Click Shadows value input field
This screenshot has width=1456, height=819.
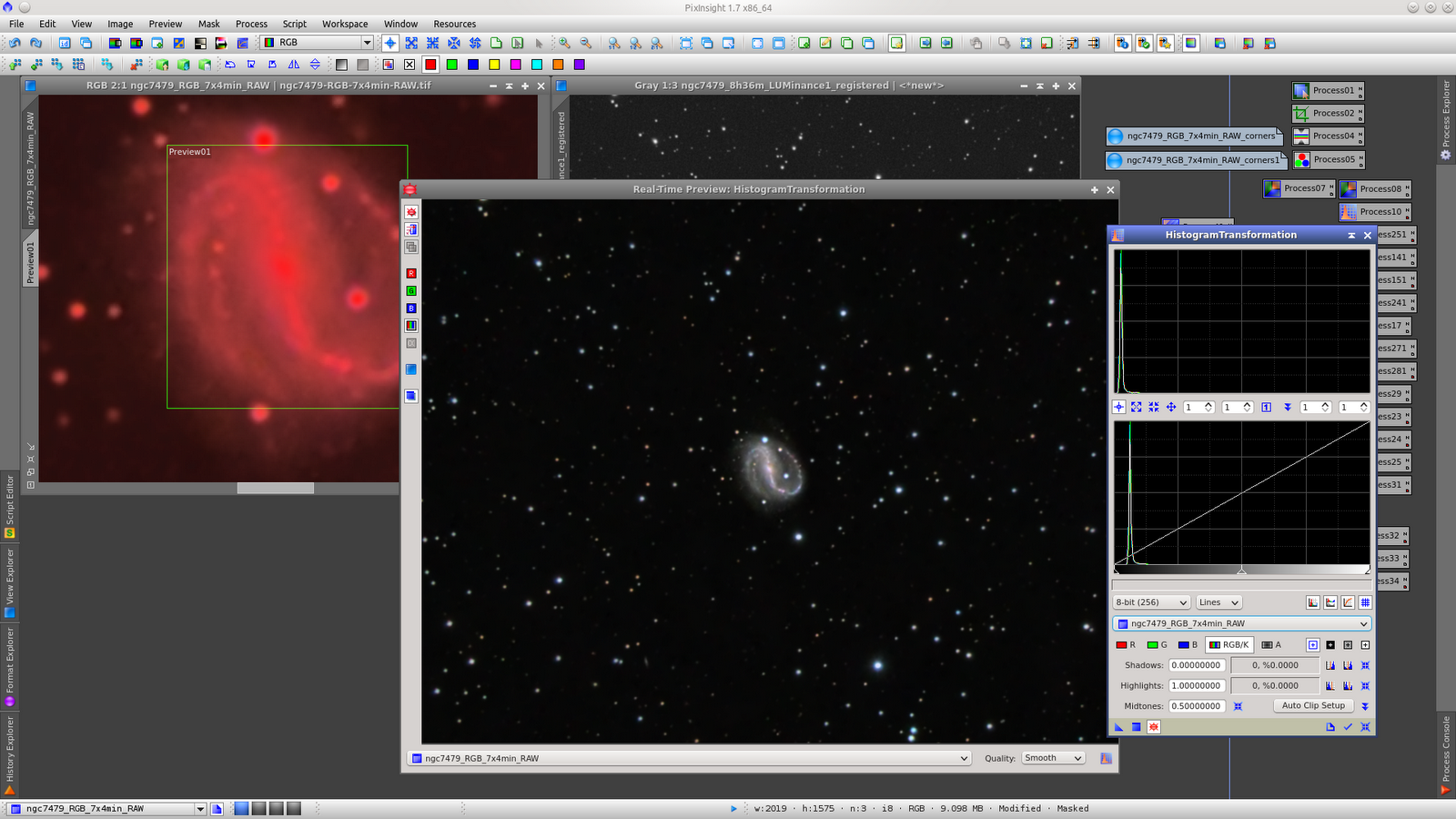1197,665
